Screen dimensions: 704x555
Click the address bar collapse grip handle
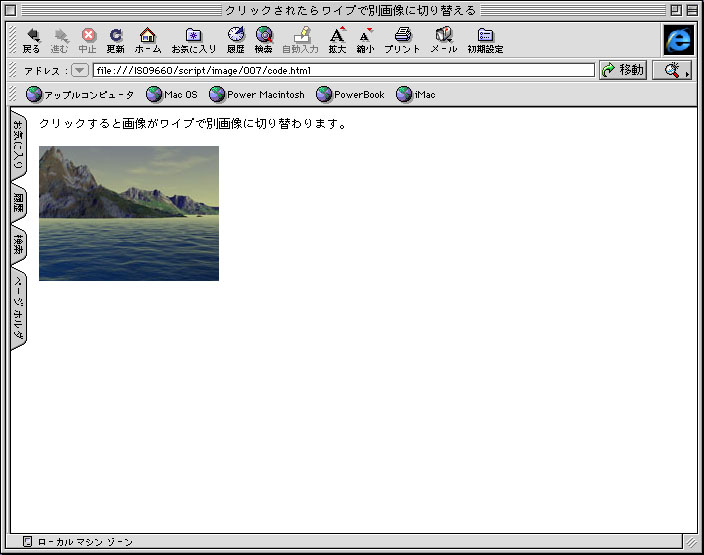coord(13,70)
